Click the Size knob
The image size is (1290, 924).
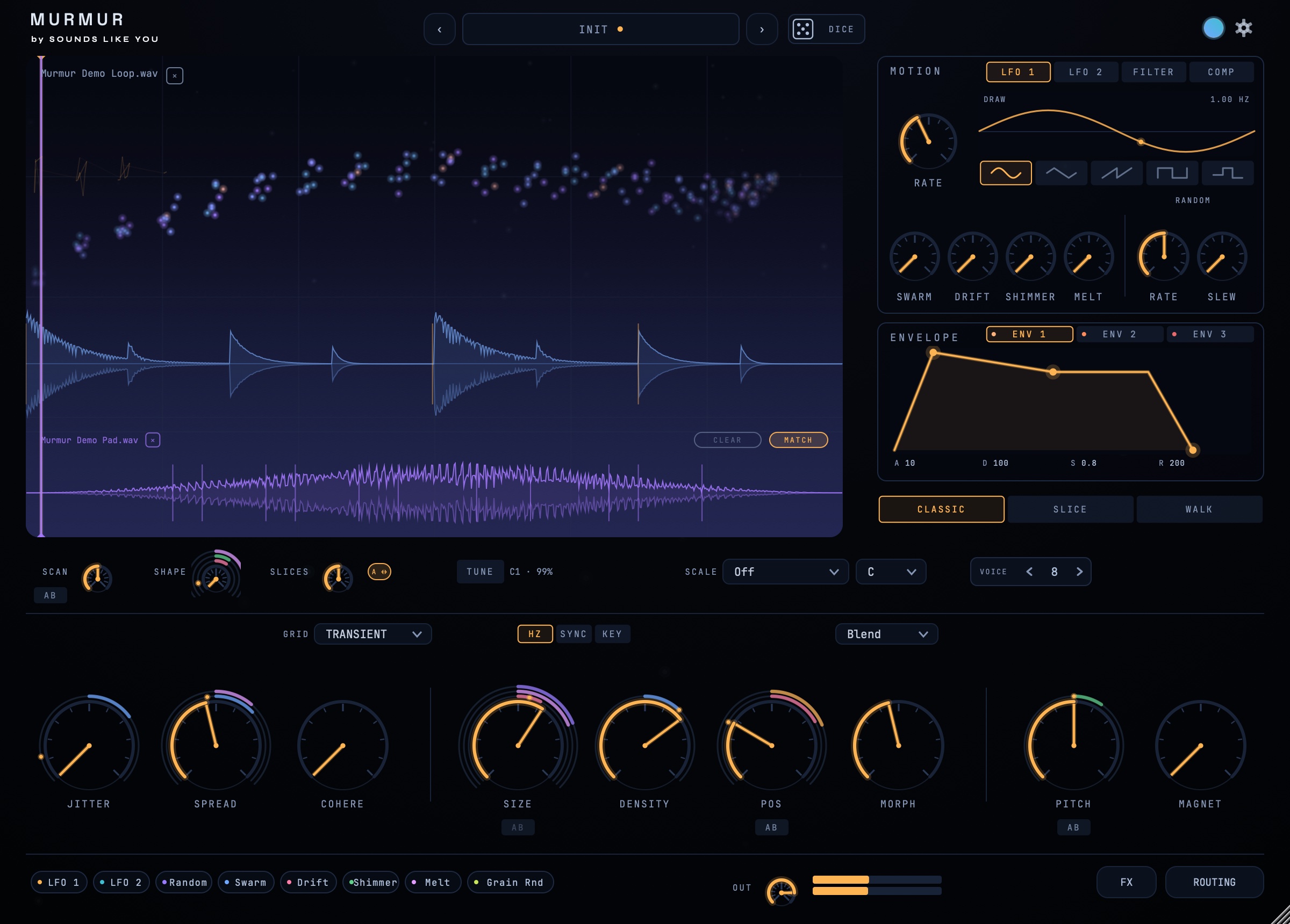point(518,745)
